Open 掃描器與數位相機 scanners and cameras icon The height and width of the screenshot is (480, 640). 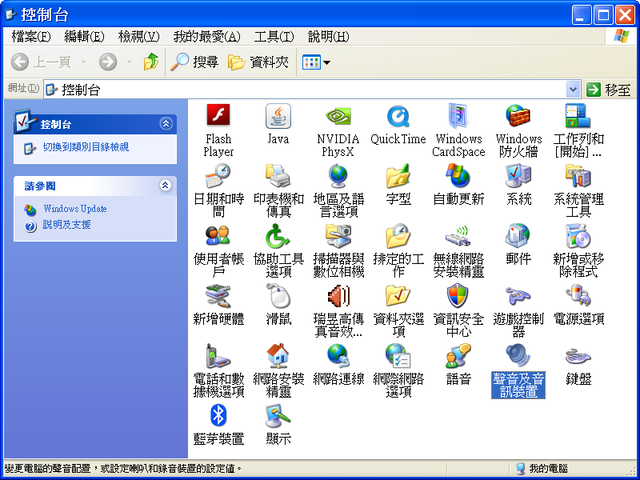[x=338, y=236]
